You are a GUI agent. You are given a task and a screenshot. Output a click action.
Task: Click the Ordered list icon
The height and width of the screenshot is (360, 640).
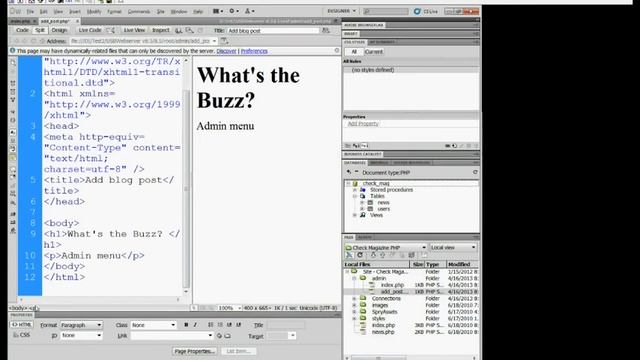pyautogui.click(x=220, y=325)
